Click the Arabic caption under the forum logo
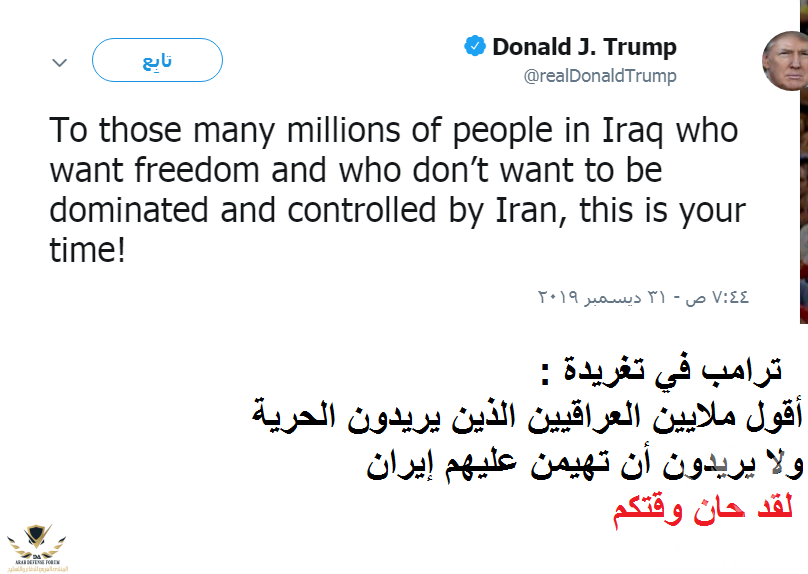Viewport: 808px width, 574px height. pyautogui.click(x=37, y=564)
